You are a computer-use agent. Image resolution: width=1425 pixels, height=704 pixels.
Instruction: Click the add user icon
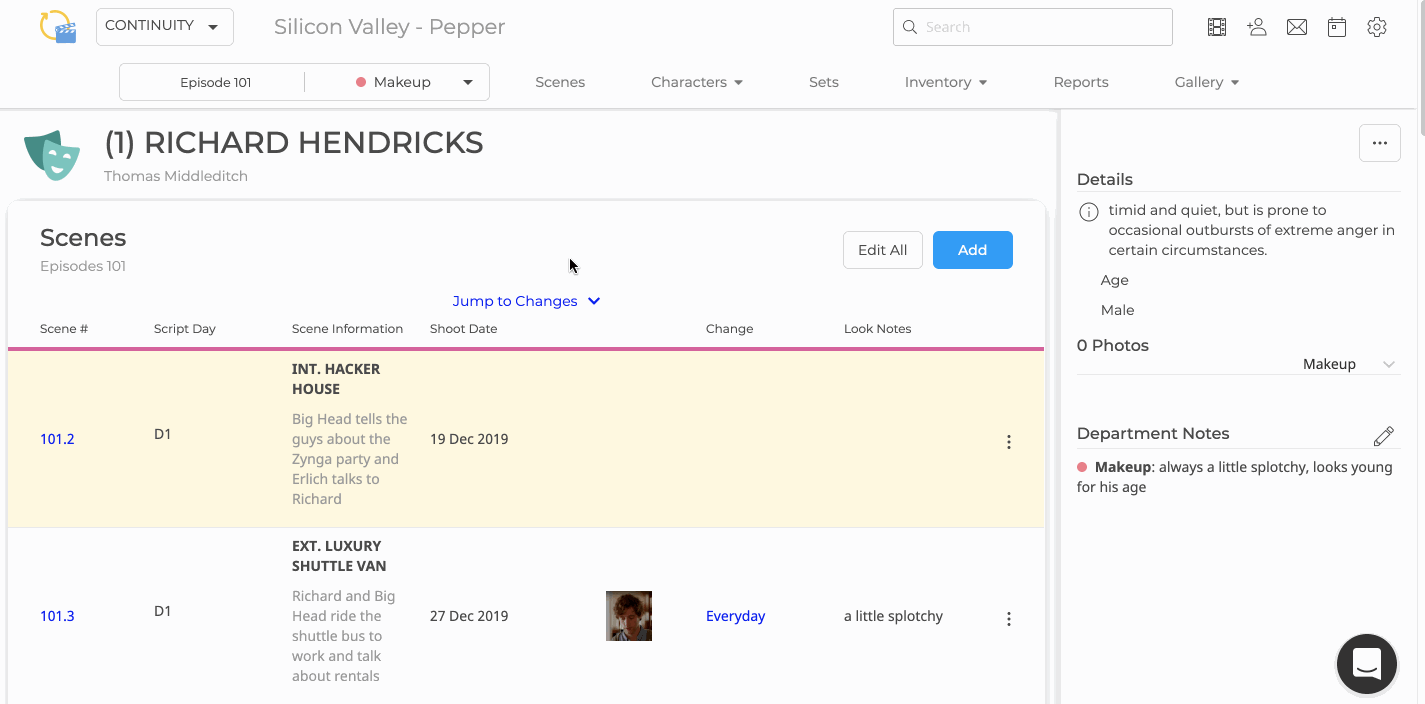coord(1257,27)
